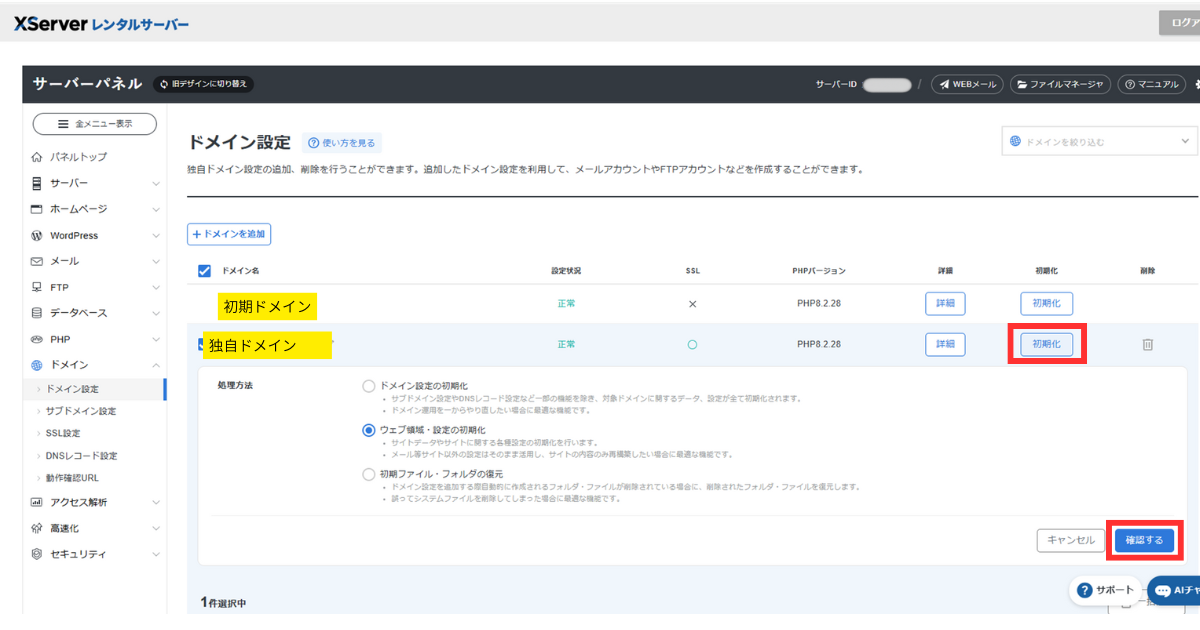Open the WEBメール shortcut in header
Screen dimensions: 1200x630
point(967,85)
